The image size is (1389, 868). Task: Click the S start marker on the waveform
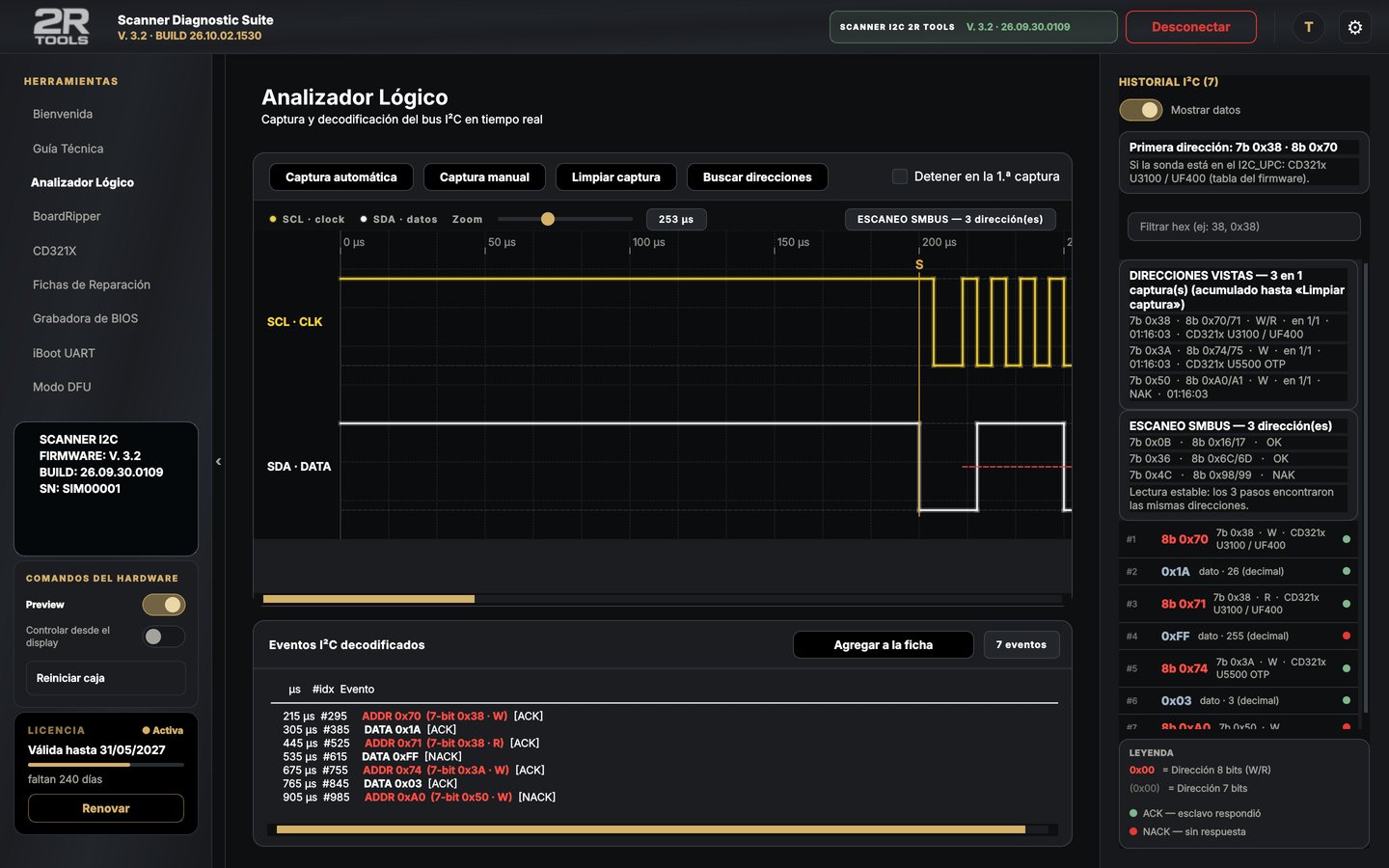pos(919,264)
